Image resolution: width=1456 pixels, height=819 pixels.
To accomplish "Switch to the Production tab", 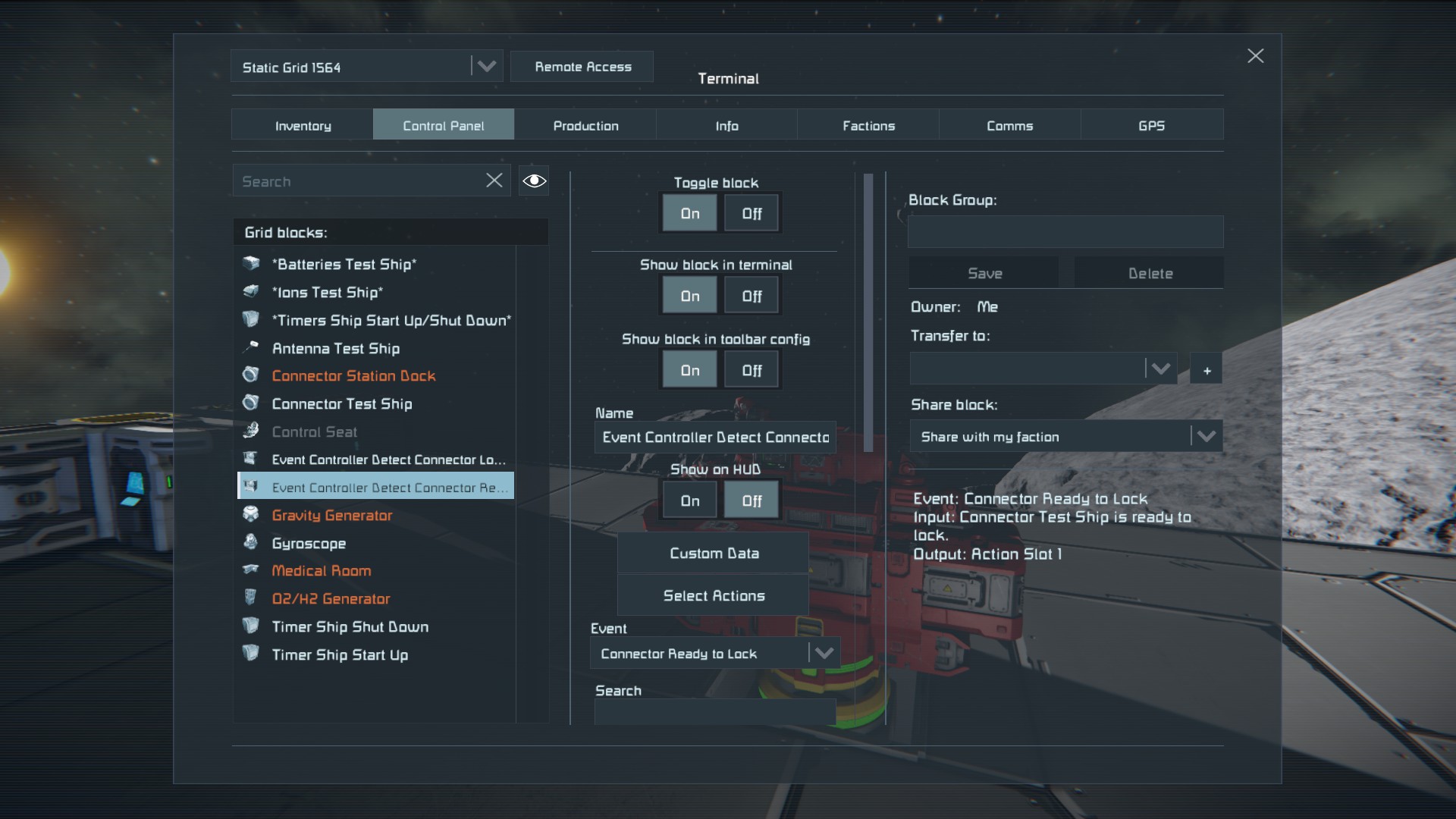I will click(585, 125).
